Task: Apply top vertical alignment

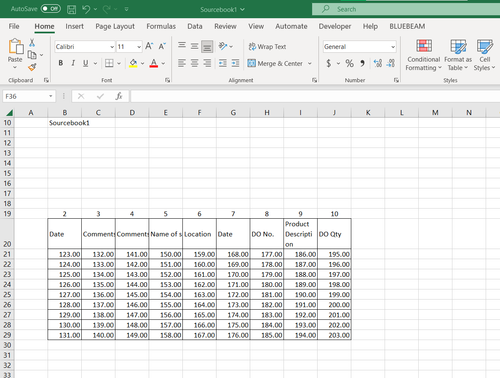Action: (x=182, y=46)
